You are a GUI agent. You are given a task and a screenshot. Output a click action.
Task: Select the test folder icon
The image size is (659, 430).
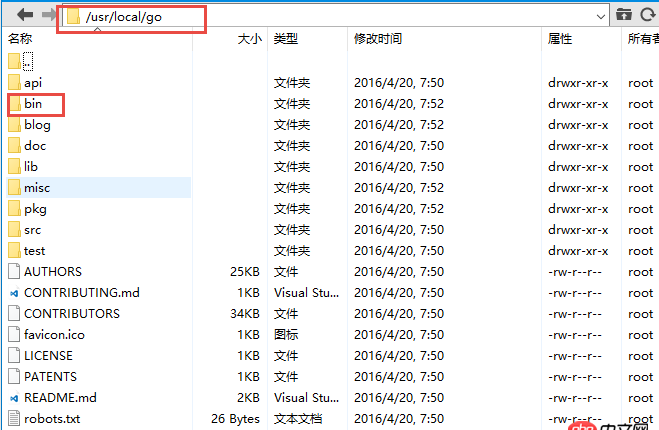click(14, 251)
